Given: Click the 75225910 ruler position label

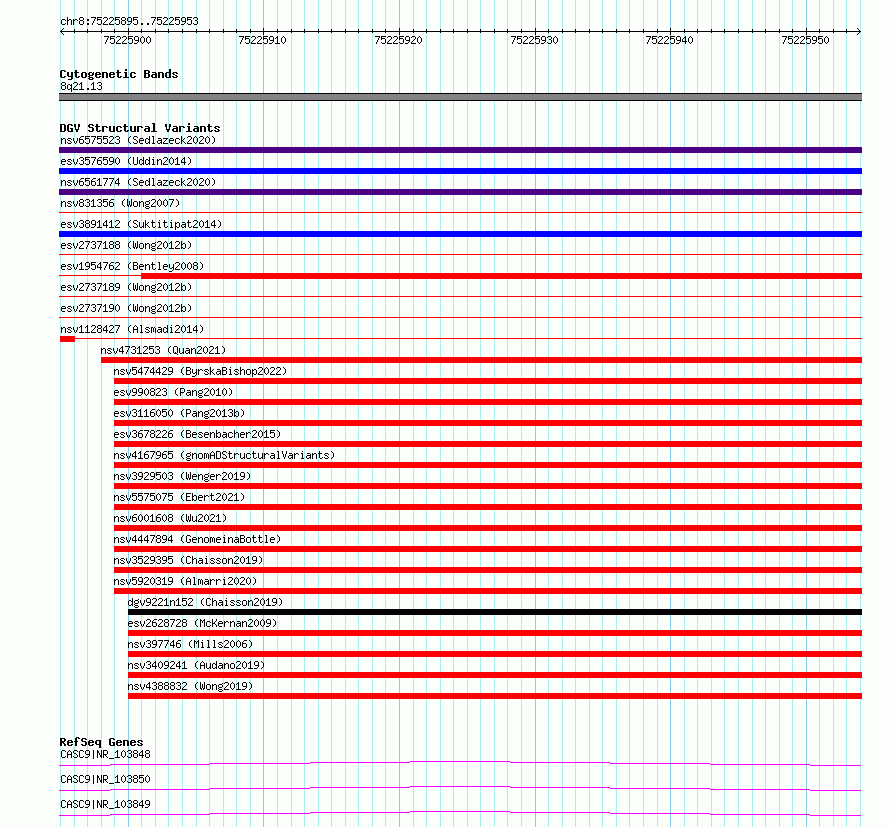Looking at the screenshot, I should tap(262, 40).
